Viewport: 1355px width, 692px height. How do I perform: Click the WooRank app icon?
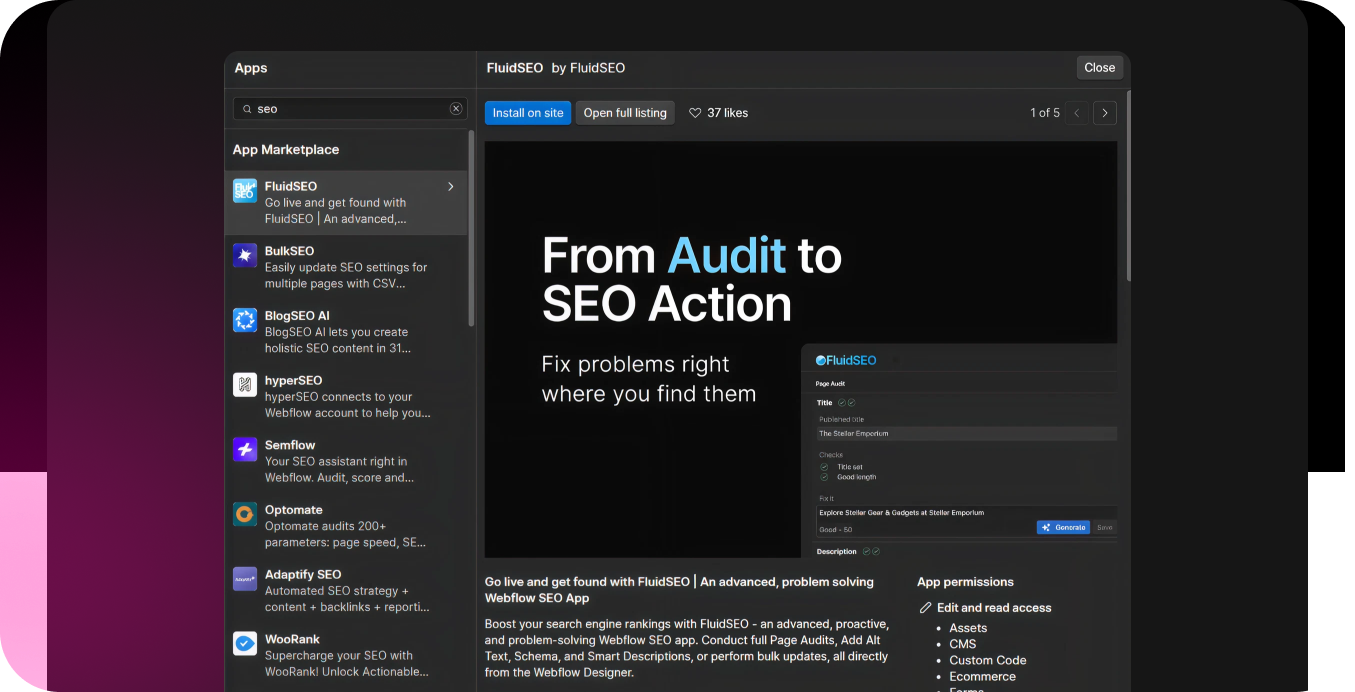[x=245, y=643]
